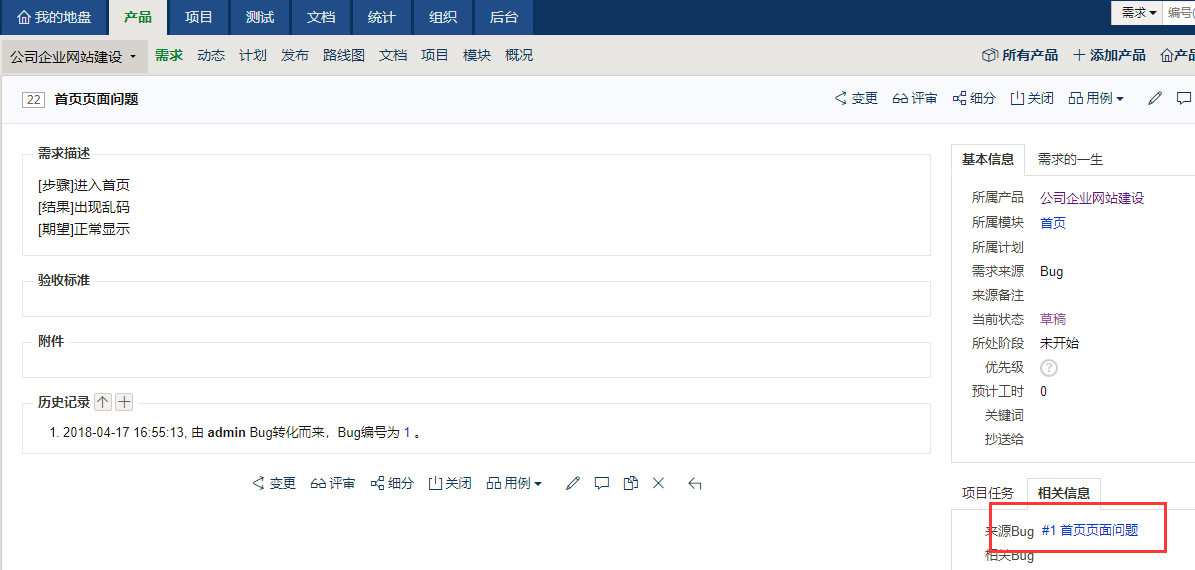Open source bug #1 首页页面问题 link

(x=1090, y=530)
